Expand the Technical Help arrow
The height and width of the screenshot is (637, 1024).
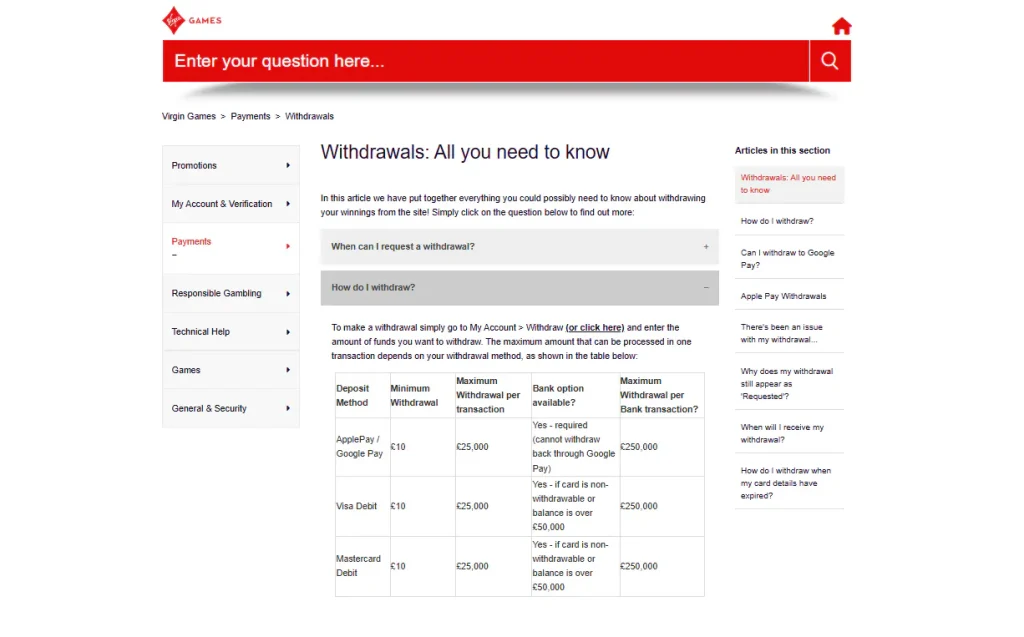click(287, 332)
